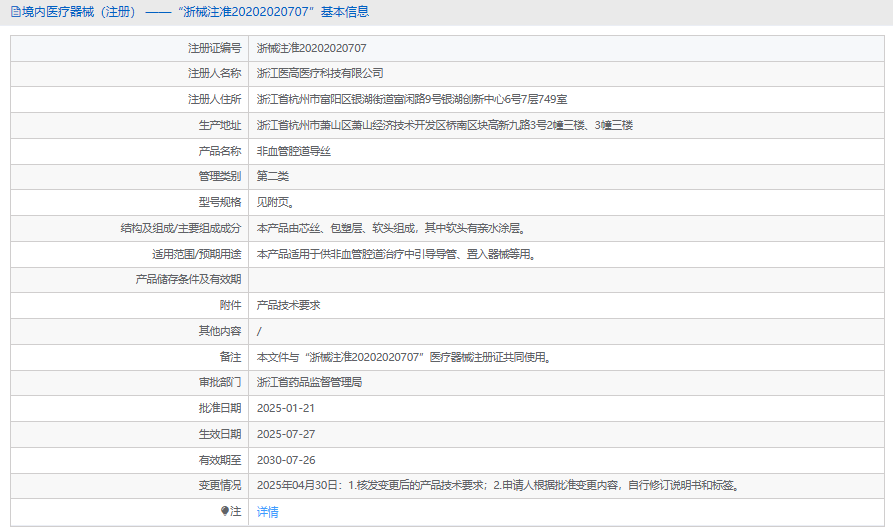Click the 生效日期 row label

click(x=220, y=434)
